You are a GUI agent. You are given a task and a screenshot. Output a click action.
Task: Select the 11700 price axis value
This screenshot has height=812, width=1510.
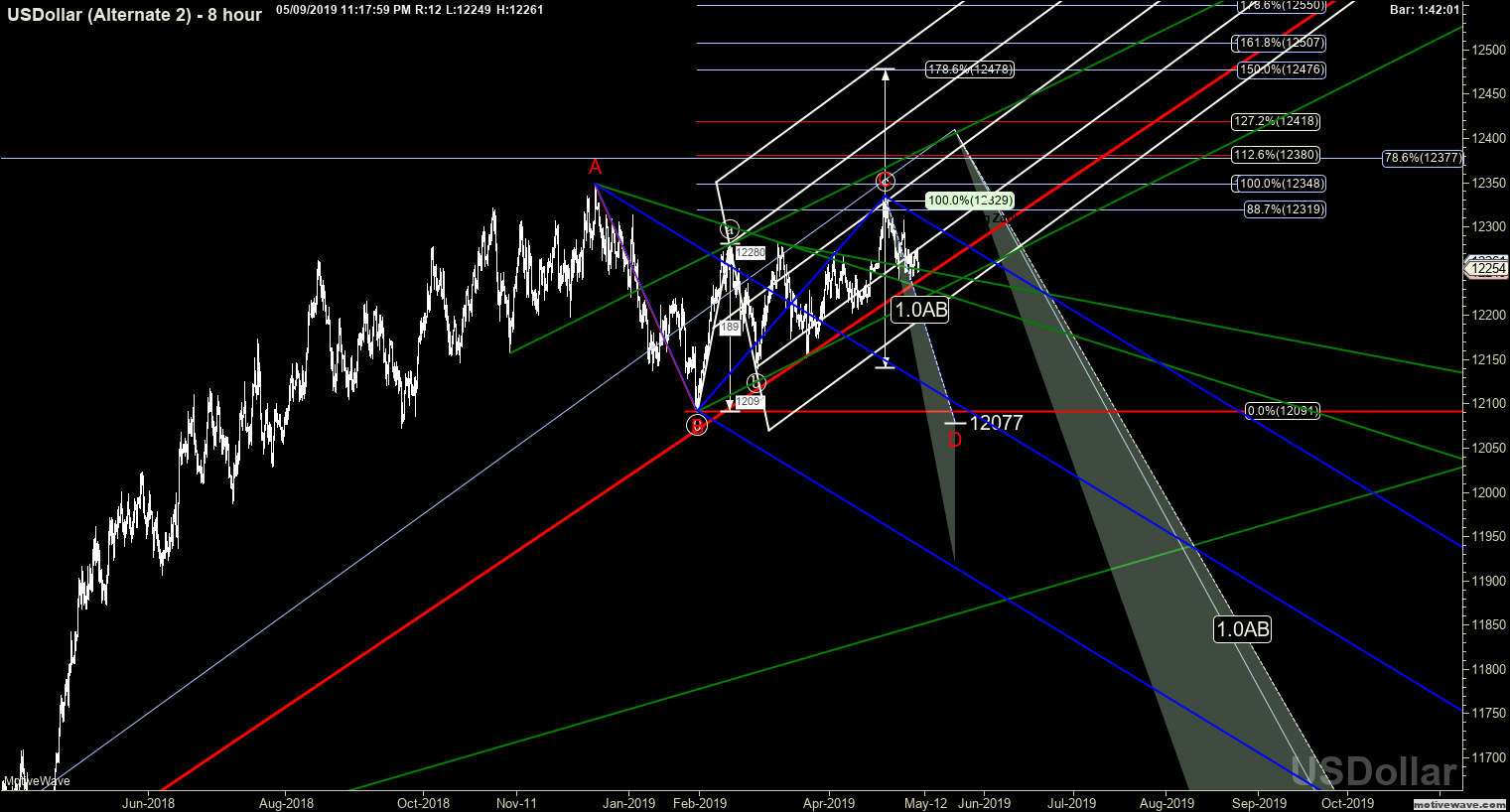pyautogui.click(x=1489, y=757)
